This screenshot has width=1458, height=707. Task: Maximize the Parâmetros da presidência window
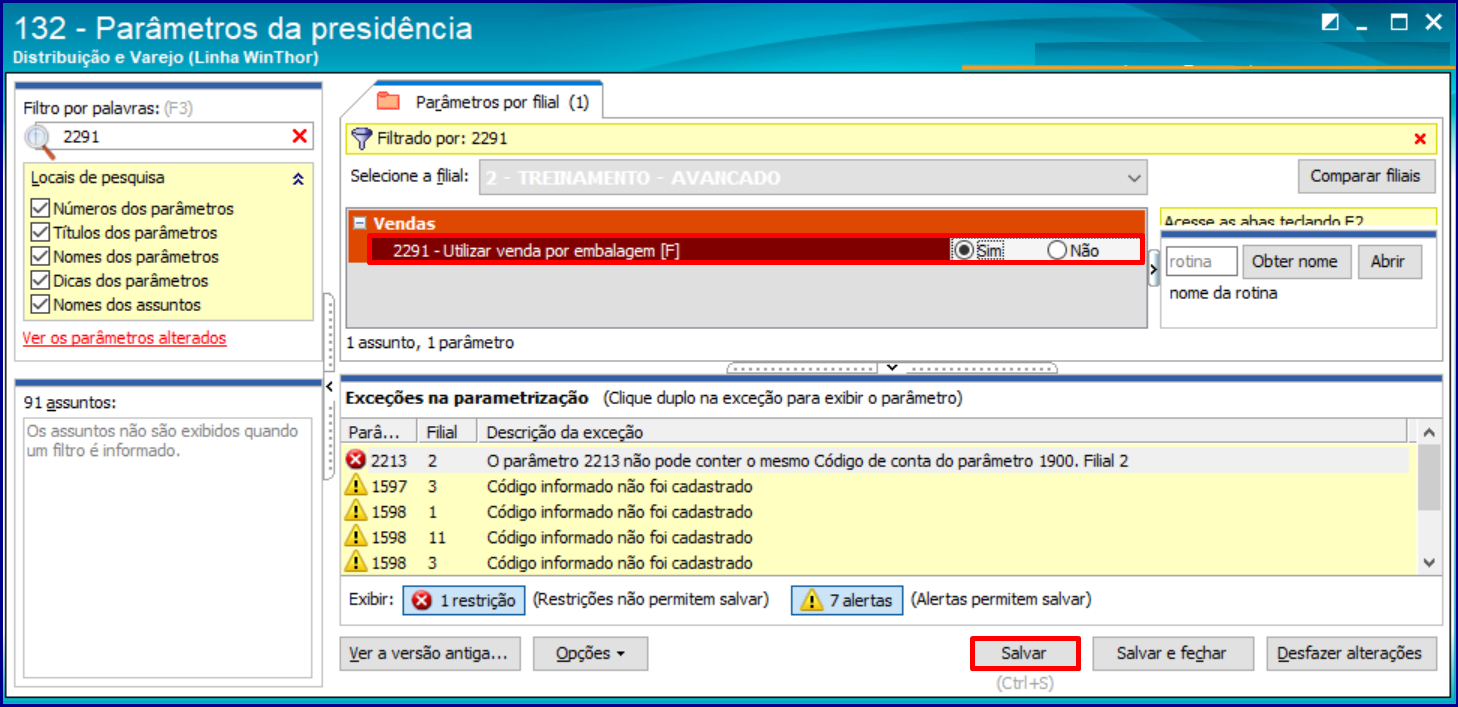1398,22
